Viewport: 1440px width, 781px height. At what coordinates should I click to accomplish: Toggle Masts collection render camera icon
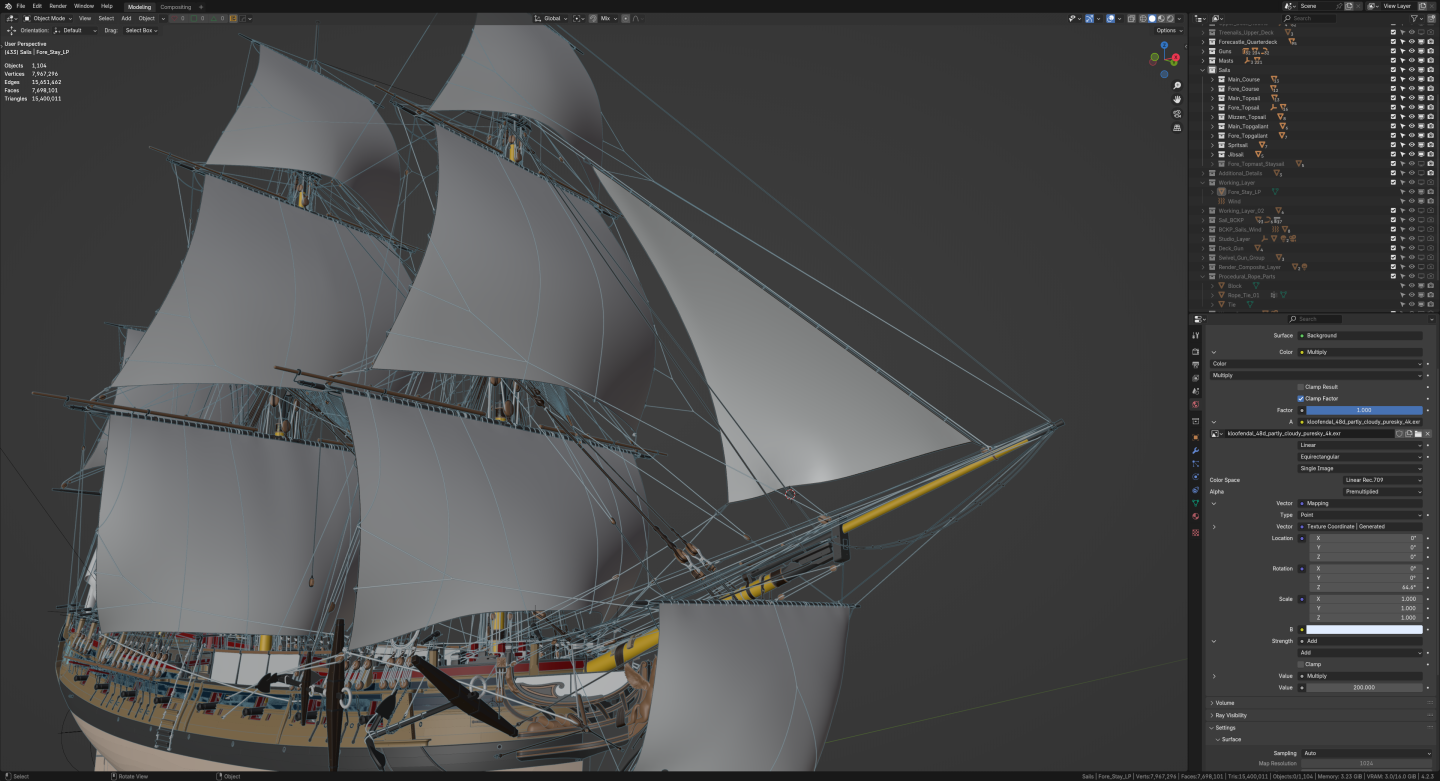coord(1431,60)
